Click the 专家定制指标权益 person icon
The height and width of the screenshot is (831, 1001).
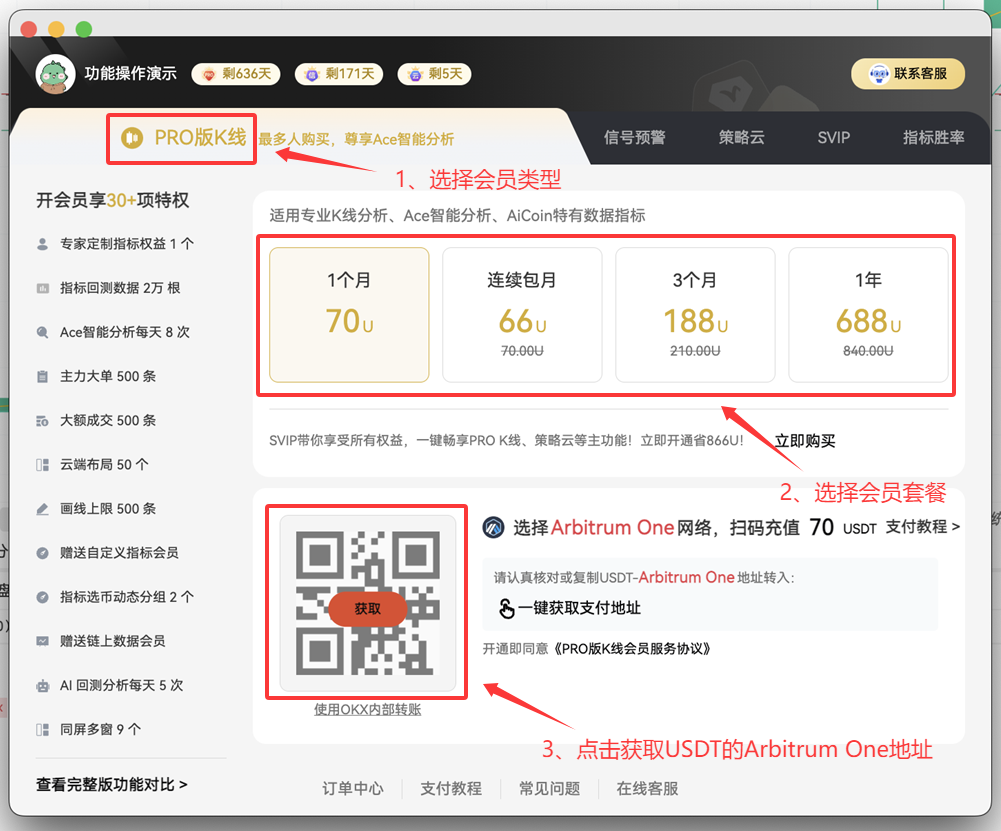(x=43, y=243)
